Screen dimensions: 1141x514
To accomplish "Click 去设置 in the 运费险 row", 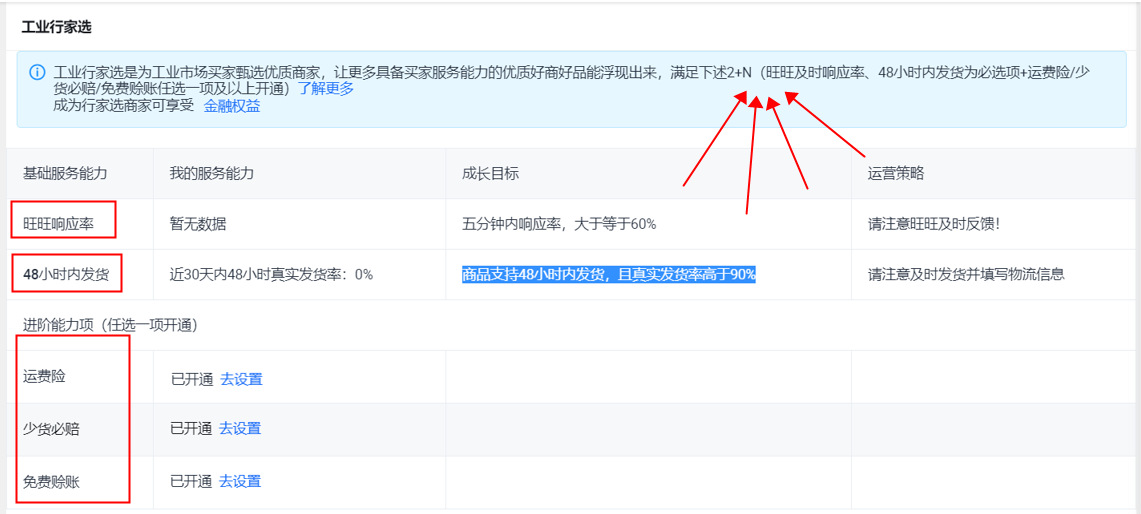I will click(241, 379).
